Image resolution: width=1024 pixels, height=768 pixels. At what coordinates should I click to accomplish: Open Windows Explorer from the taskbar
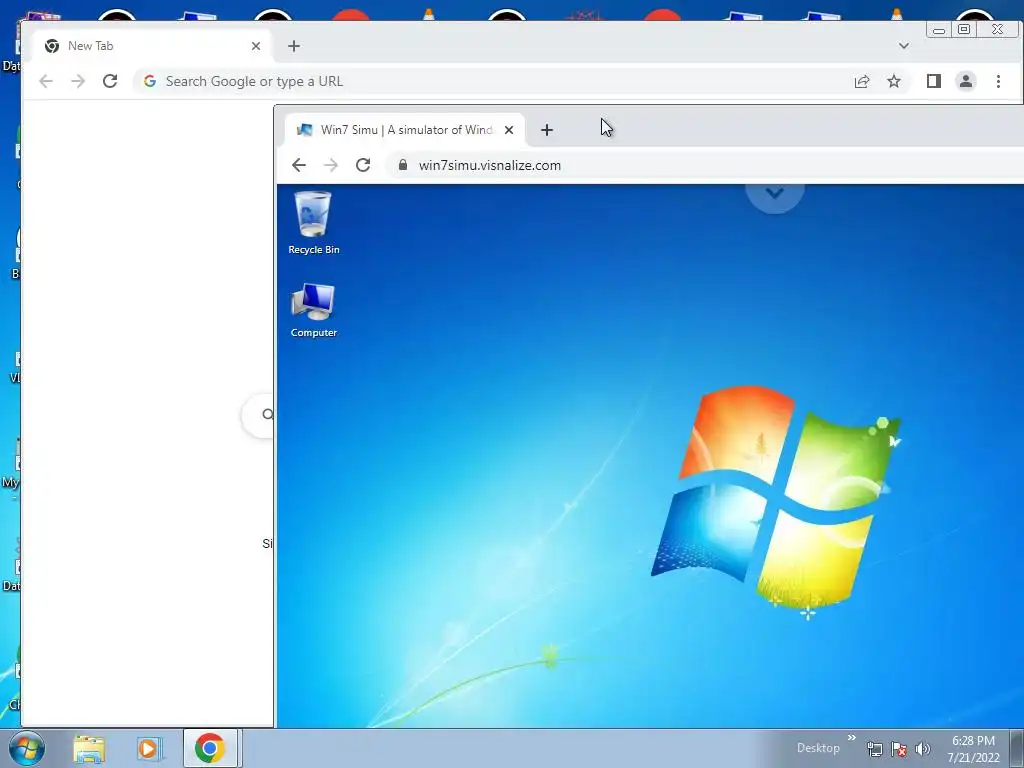click(89, 749)
